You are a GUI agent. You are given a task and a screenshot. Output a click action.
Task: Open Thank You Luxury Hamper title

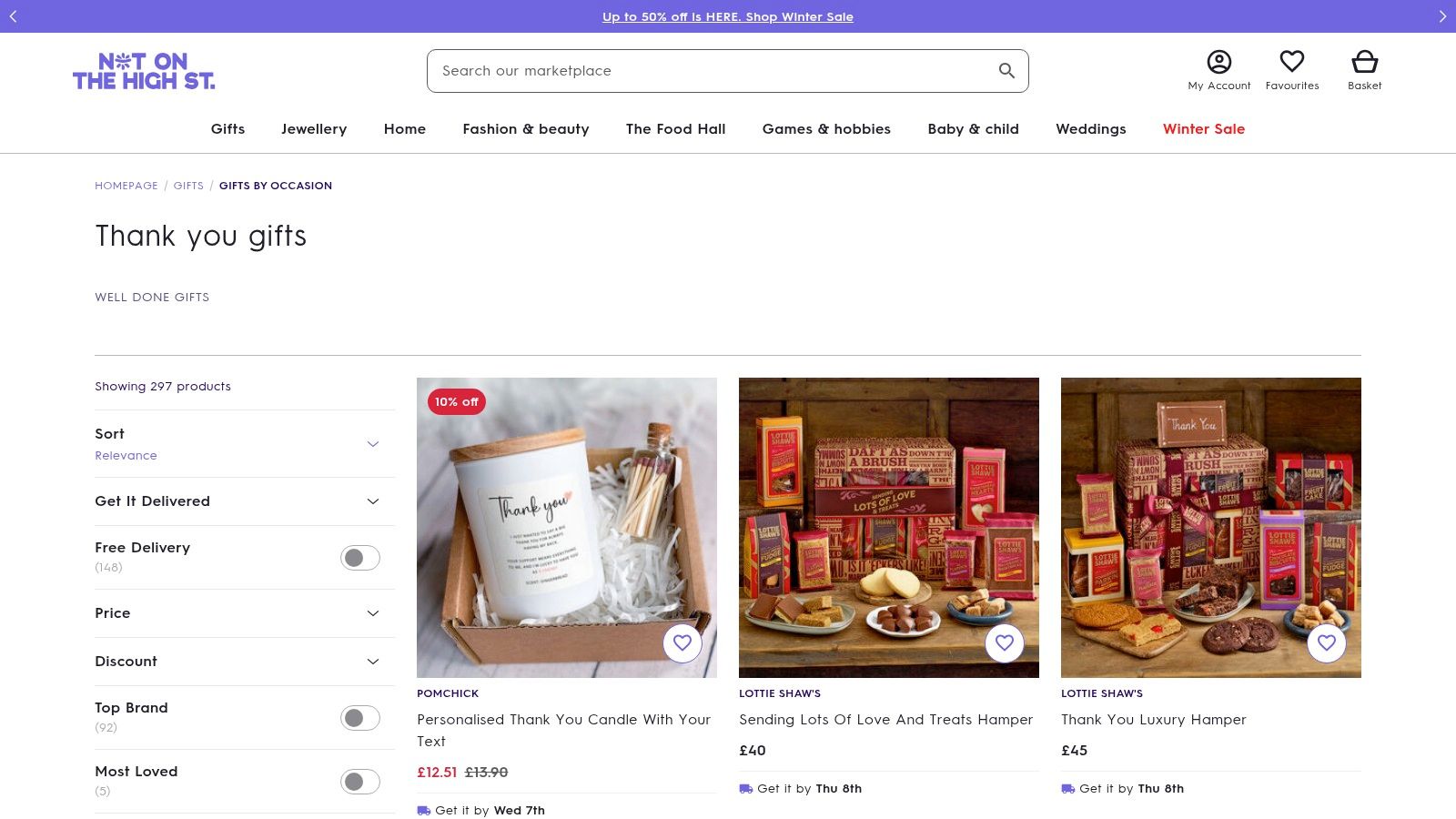coord(1154,720)
